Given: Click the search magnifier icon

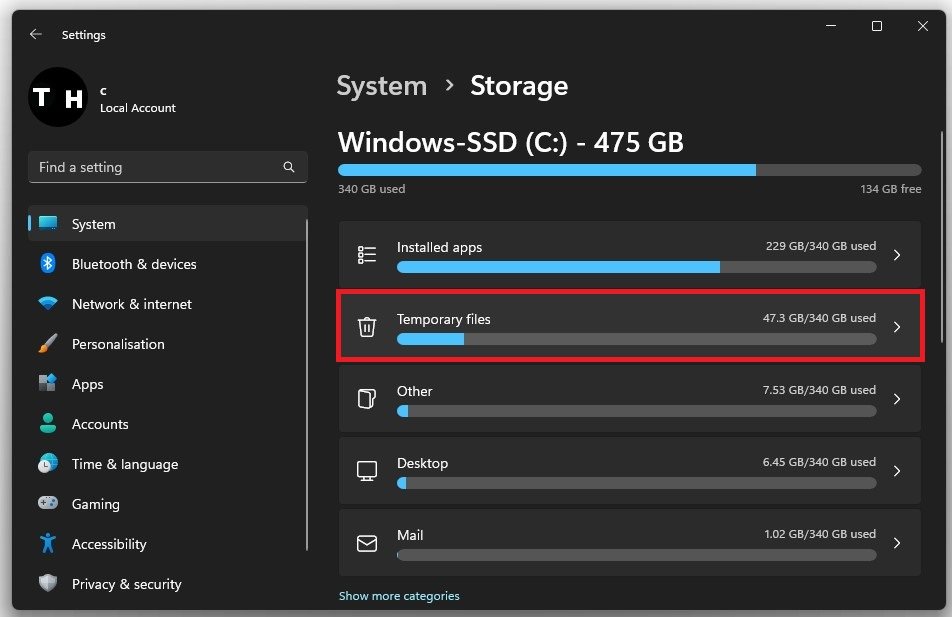Looking at the screenshot, I should [289, 168].
